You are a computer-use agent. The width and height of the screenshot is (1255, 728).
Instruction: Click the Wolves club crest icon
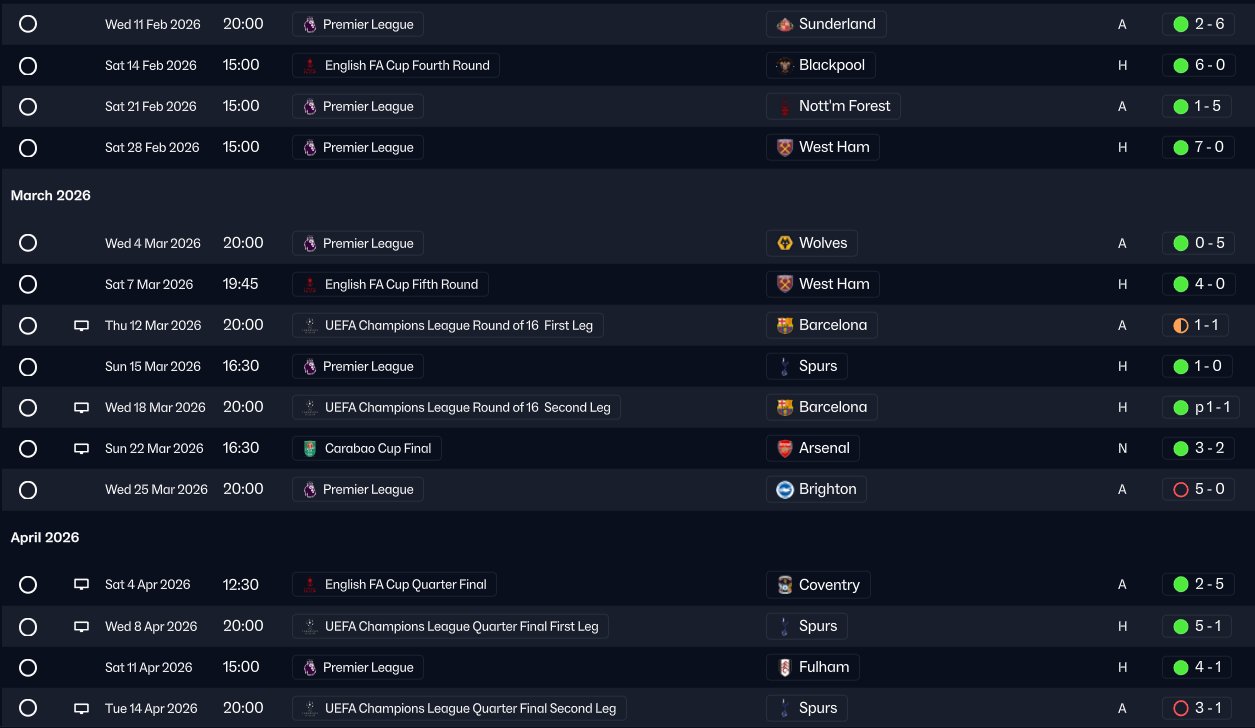tap(785, 243)
